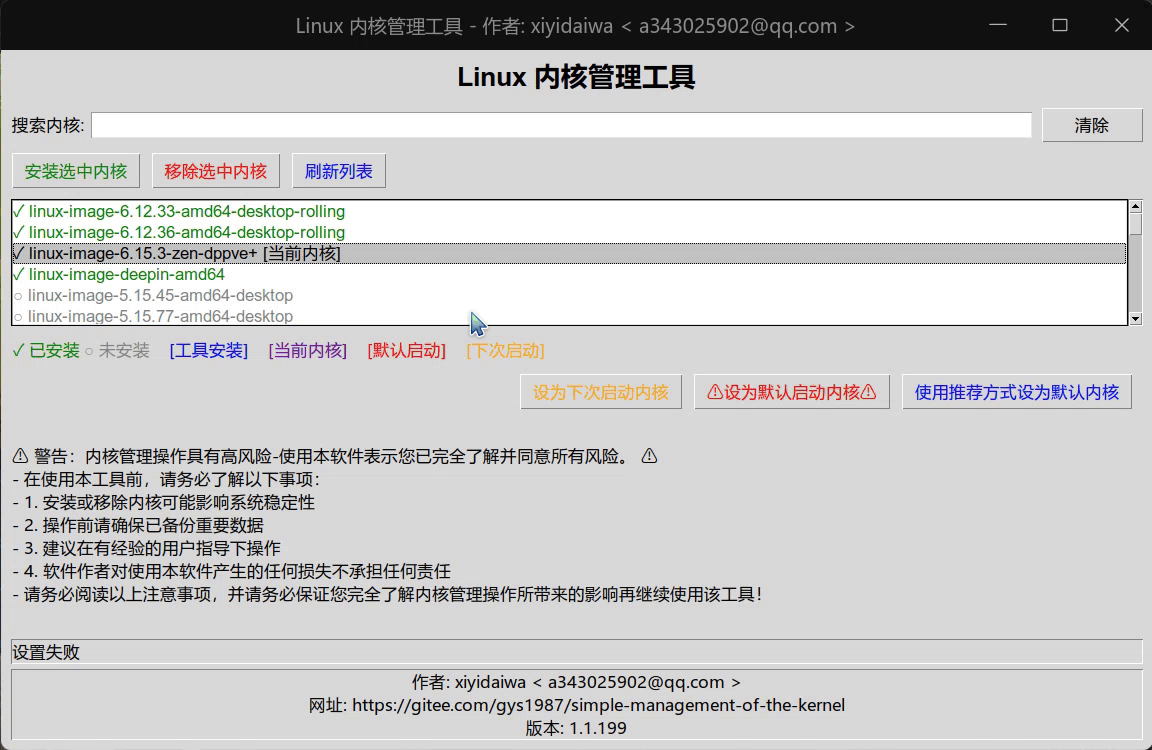Click the [工具安装] legend label
The image size is (1152, 750).
tap(209, 350)
